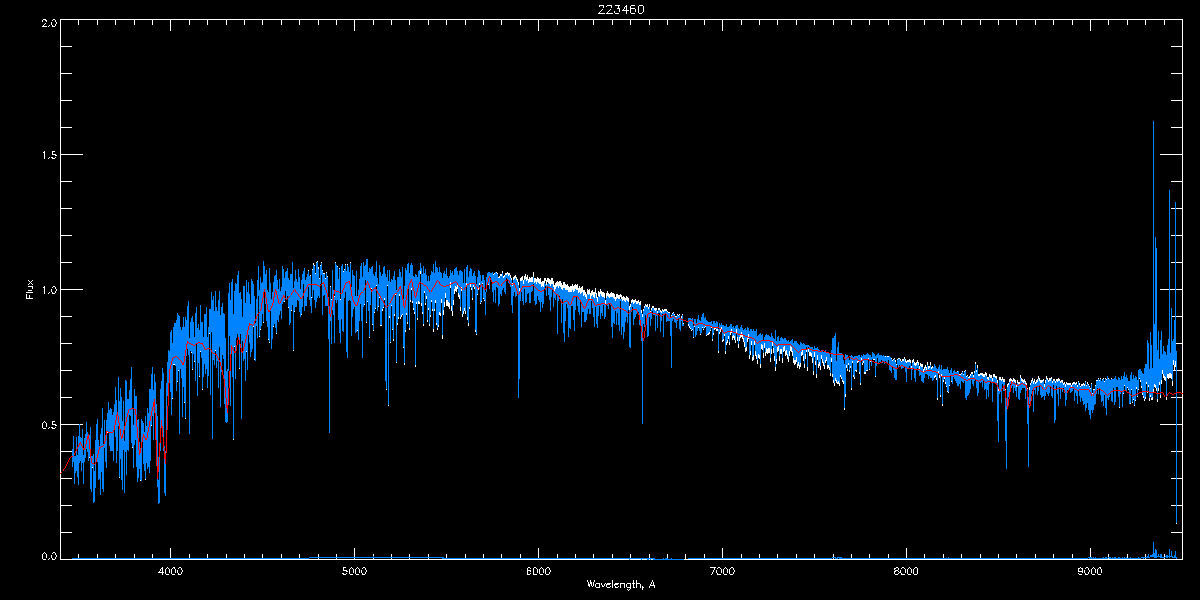Click the 9000 wavelength tick label
This screenshot has width=1200, height=600.
pos(1090,571)
